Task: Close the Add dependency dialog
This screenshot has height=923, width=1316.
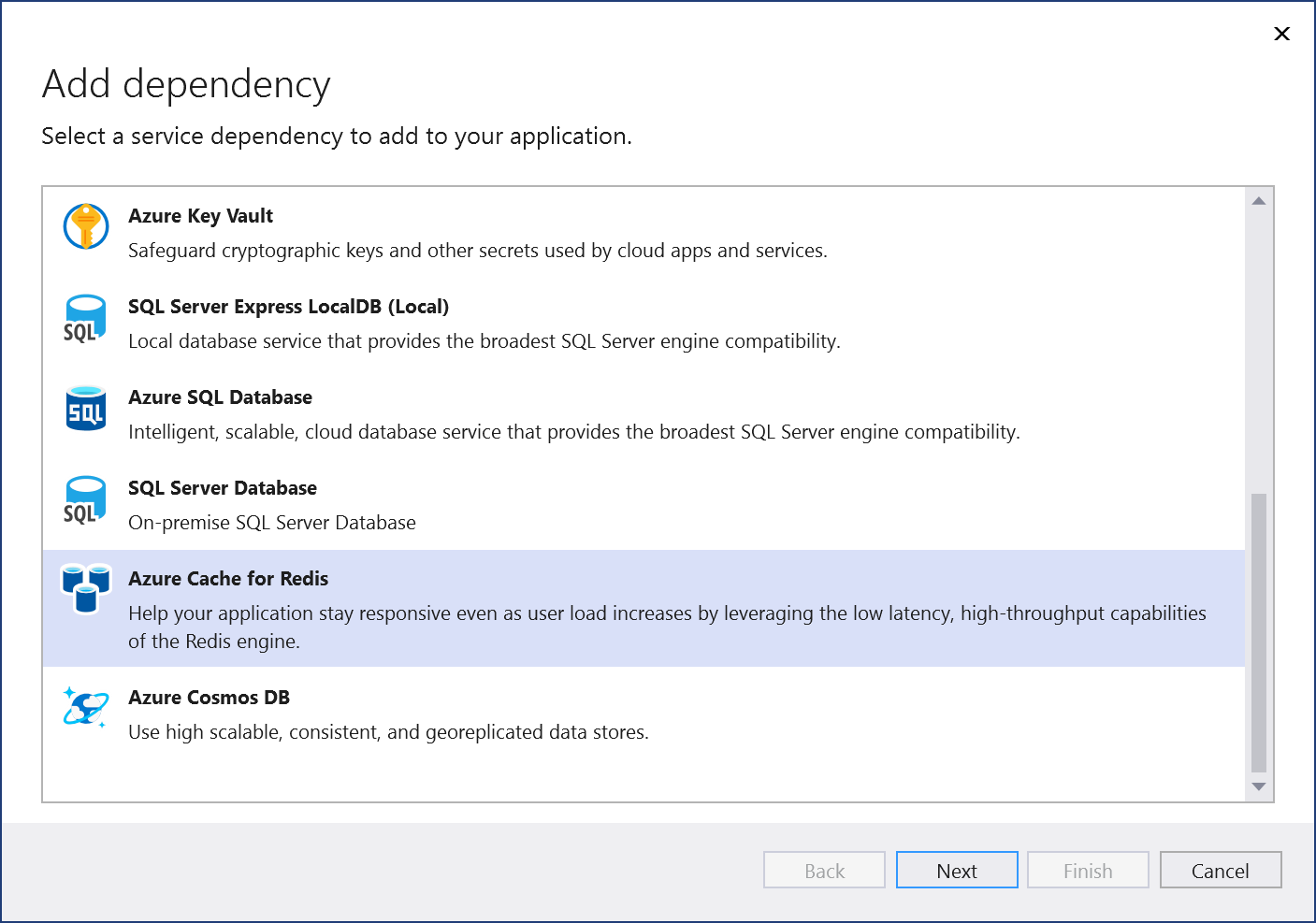Action: 1281,34
